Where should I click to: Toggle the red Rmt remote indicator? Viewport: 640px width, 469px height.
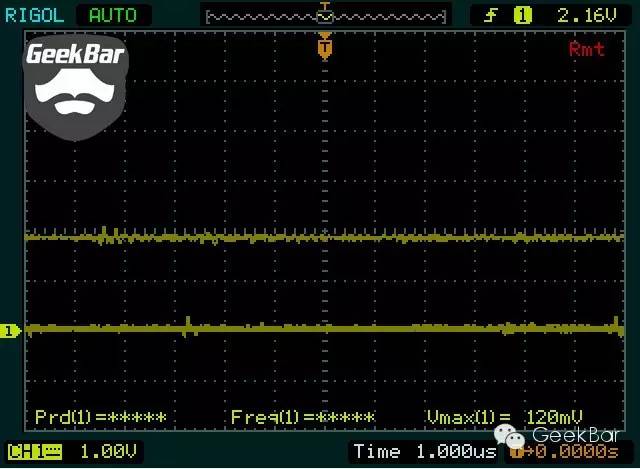(x=586, y=49)
